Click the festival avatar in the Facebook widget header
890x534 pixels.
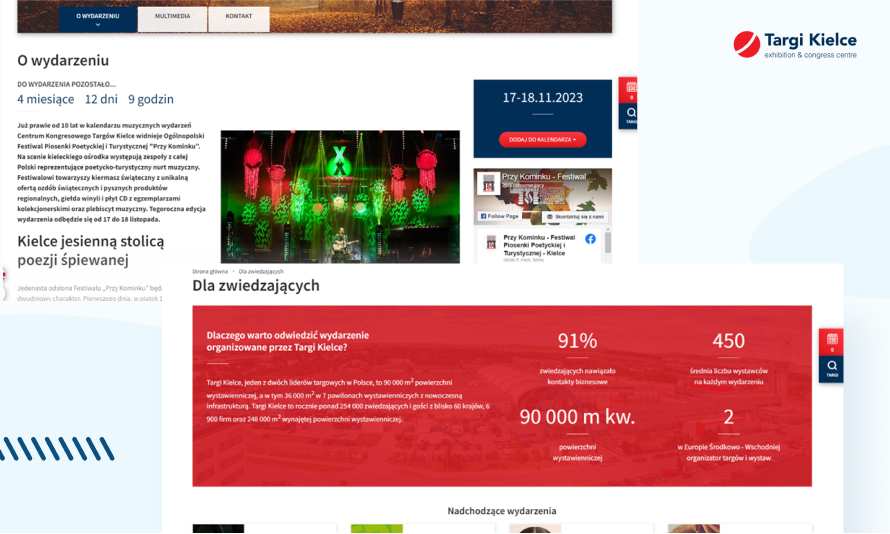coord(489,183)
